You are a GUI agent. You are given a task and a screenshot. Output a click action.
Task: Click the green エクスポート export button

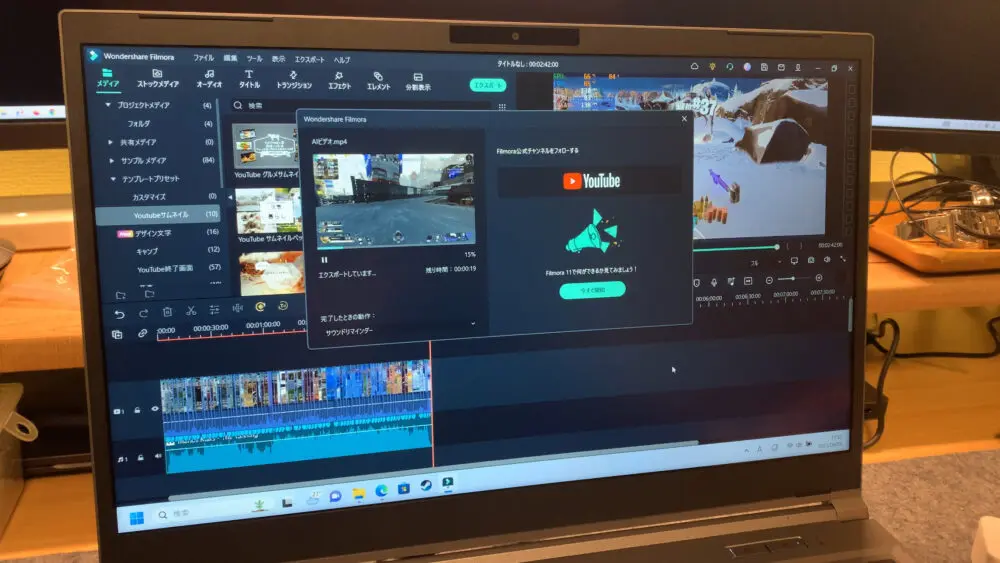tap(488, 85)
